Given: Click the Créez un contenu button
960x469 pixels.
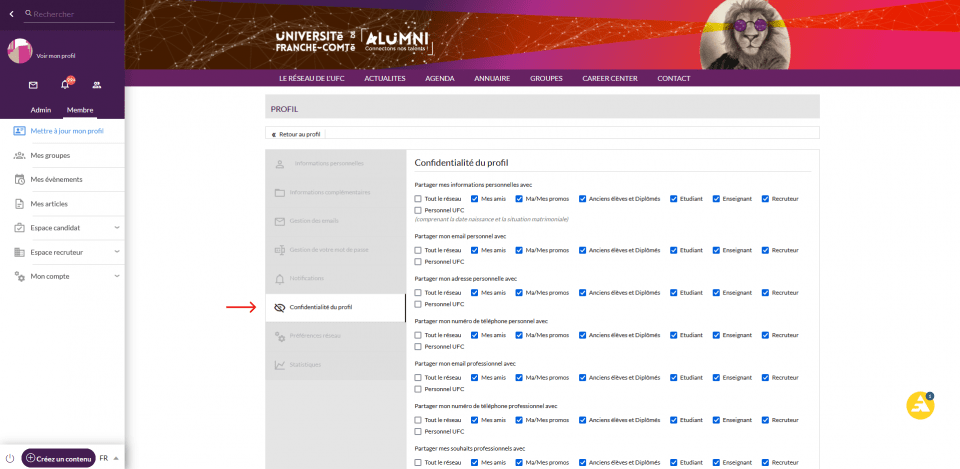Looking at the screenshot, I should click(x=58, y=458).
